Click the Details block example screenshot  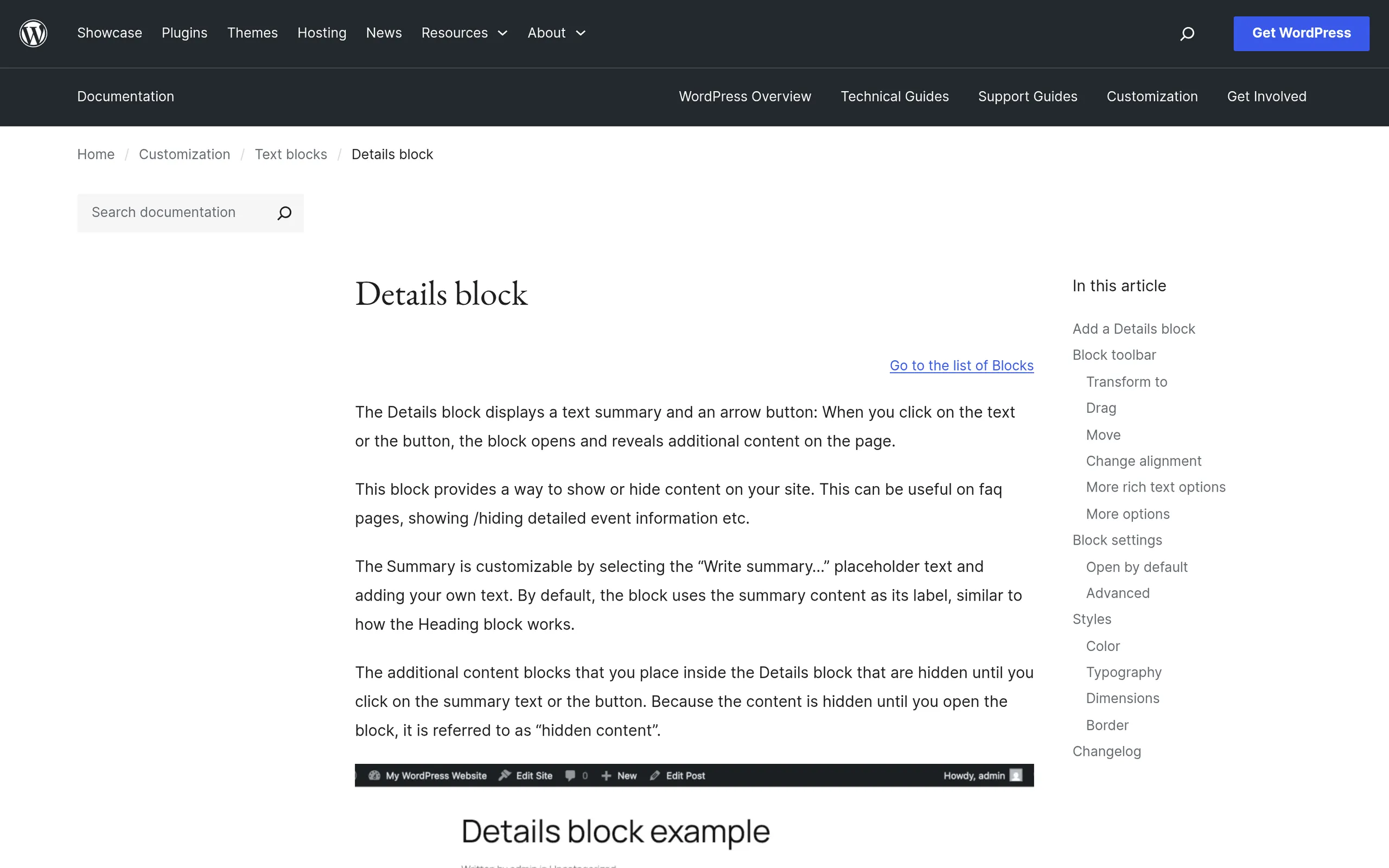694,816
